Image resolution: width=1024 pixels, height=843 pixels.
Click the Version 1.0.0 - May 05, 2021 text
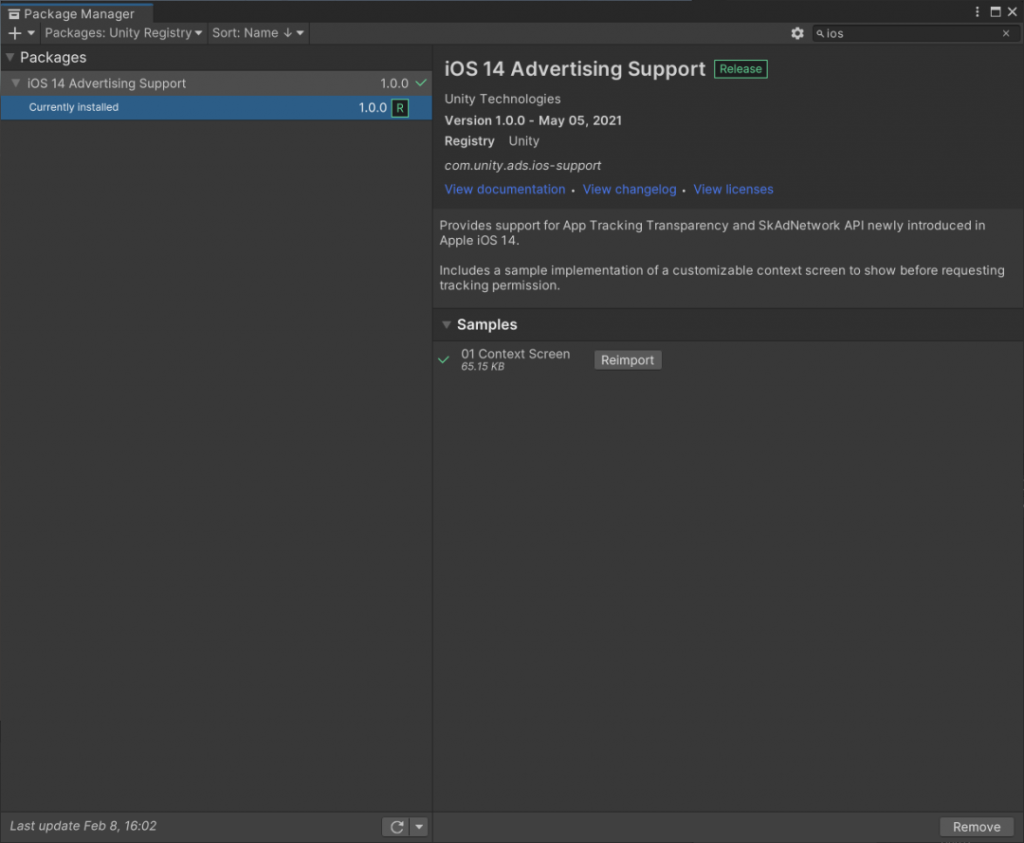[x=533, y=121]
